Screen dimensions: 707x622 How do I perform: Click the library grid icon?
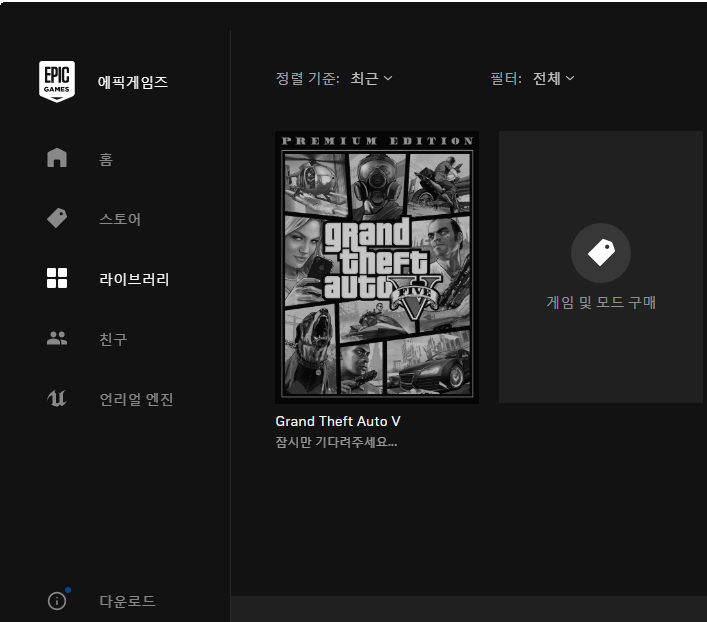pos(57,278)
